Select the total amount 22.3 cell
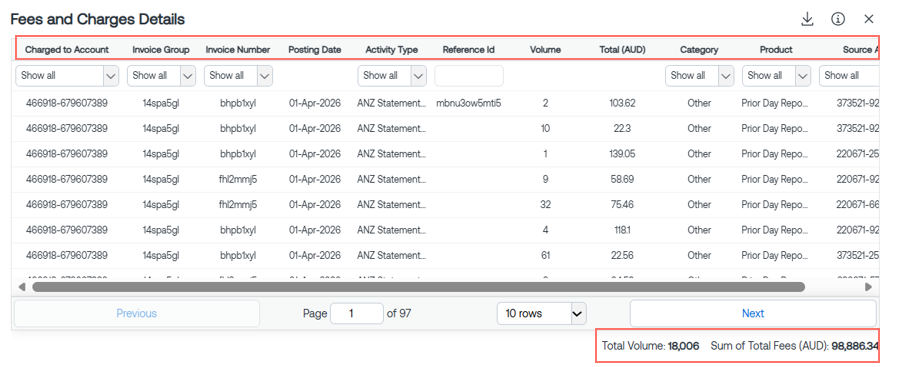This screenshot has width=901, height=367. pos(622,129)
